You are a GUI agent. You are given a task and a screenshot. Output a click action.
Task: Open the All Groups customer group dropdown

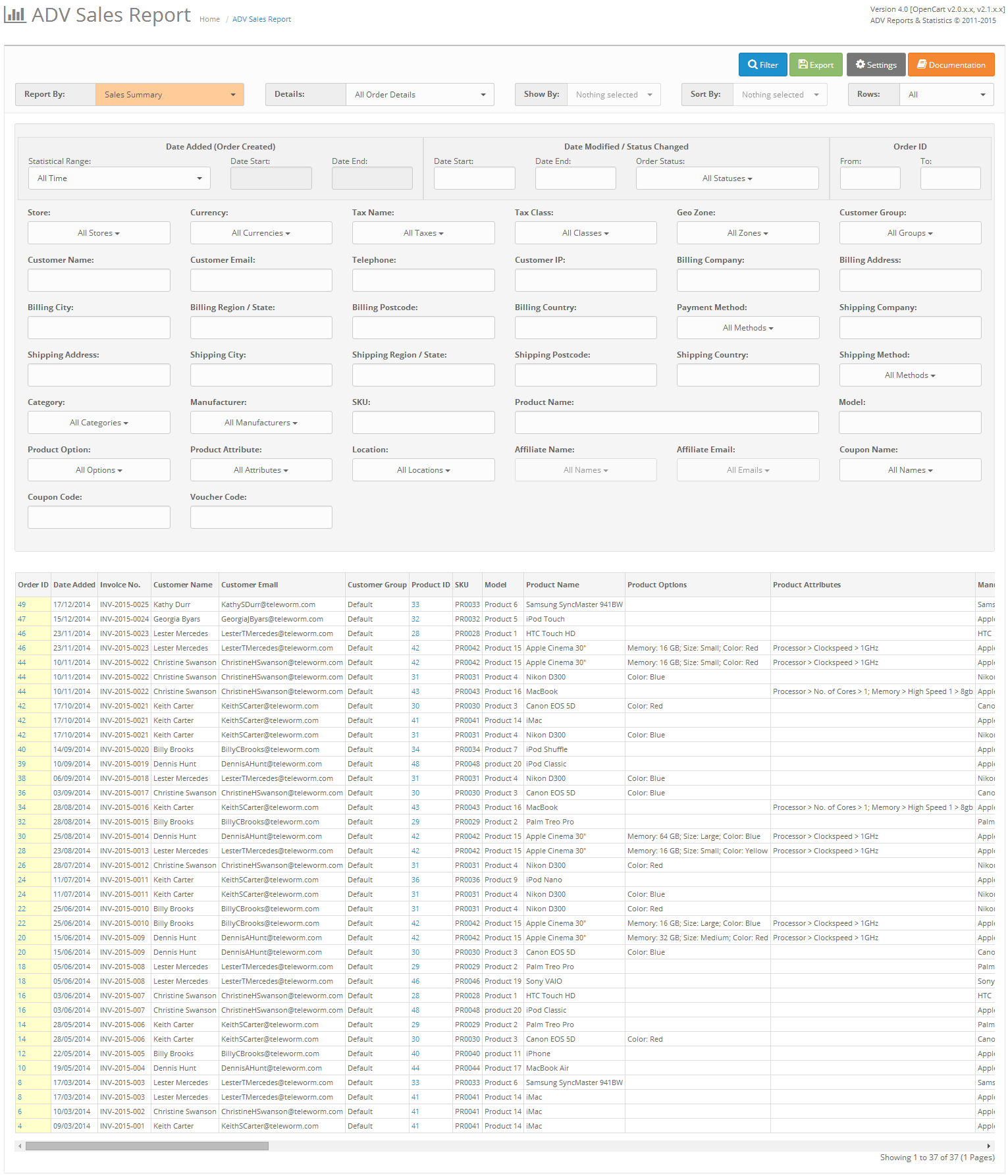[x=910, y=232]
